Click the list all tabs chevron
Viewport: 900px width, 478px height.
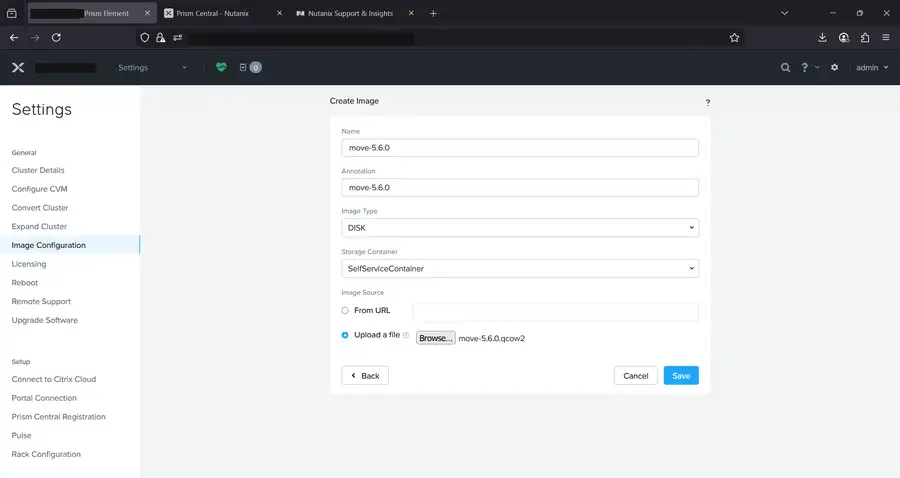click(x=785, y=13)
